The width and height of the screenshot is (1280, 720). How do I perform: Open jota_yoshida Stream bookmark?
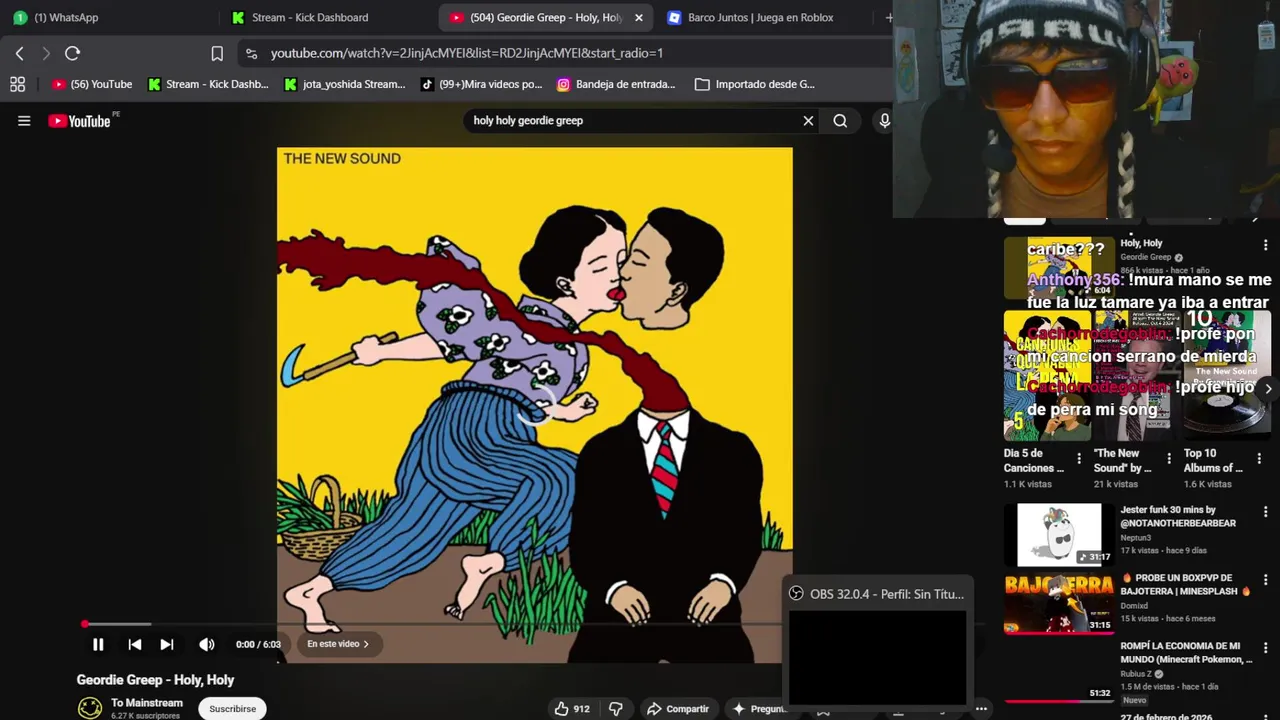click(345, 84)
